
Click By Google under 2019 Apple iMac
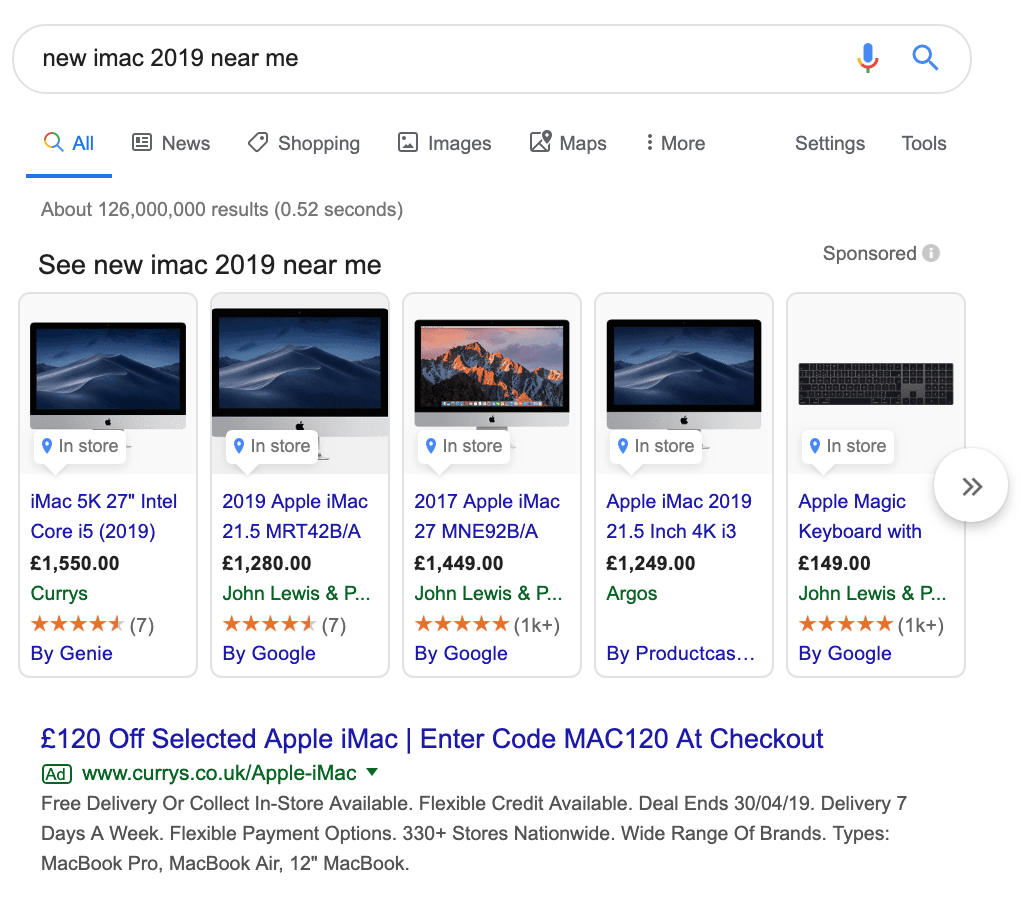point(269,653)
